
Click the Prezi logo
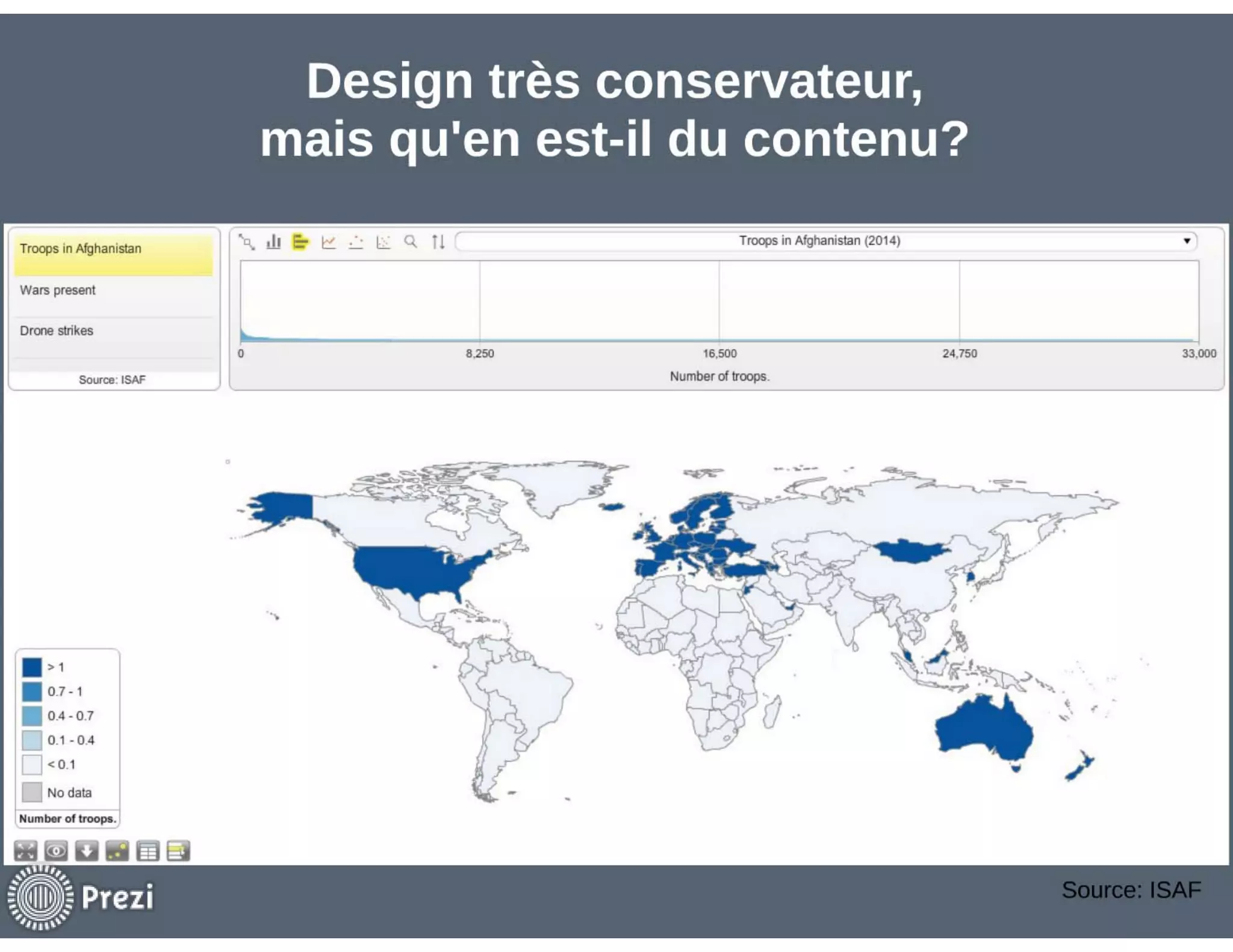click(x=81, y=898)
